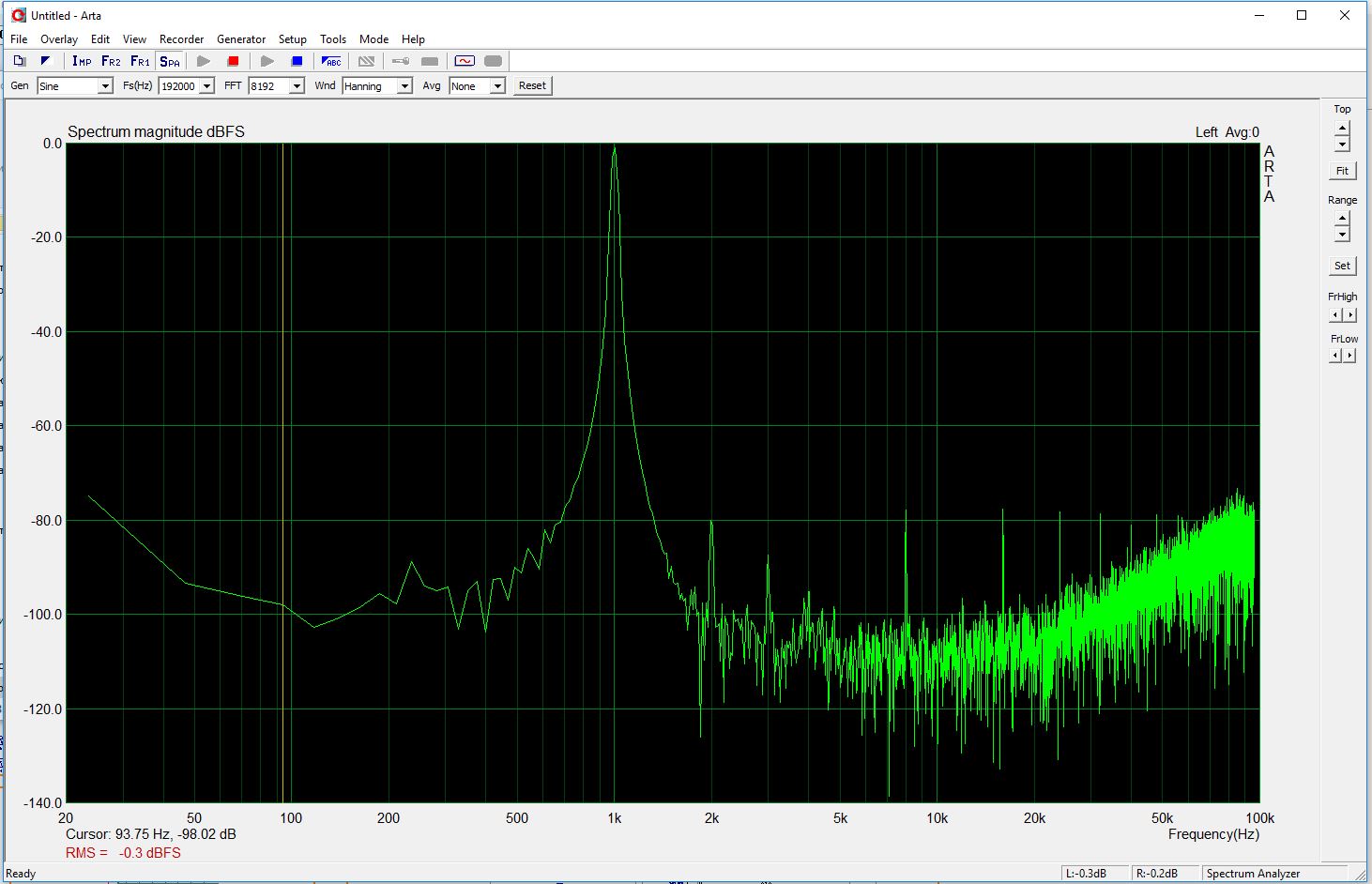Open the Overlay menu
Screen dimensions: 1372x884
tap(59, 39)
